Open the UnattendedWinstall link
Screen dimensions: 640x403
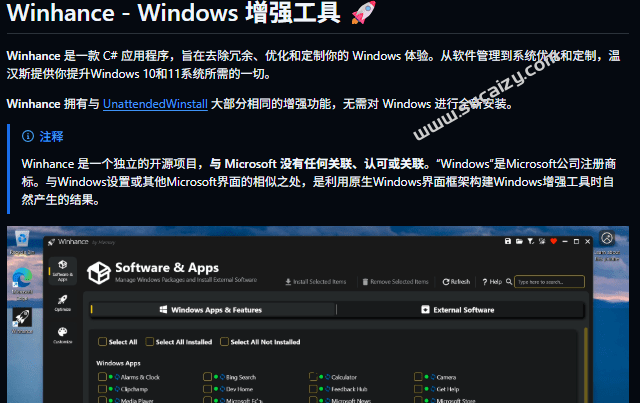pyautogui.click(x=155, y=104)
